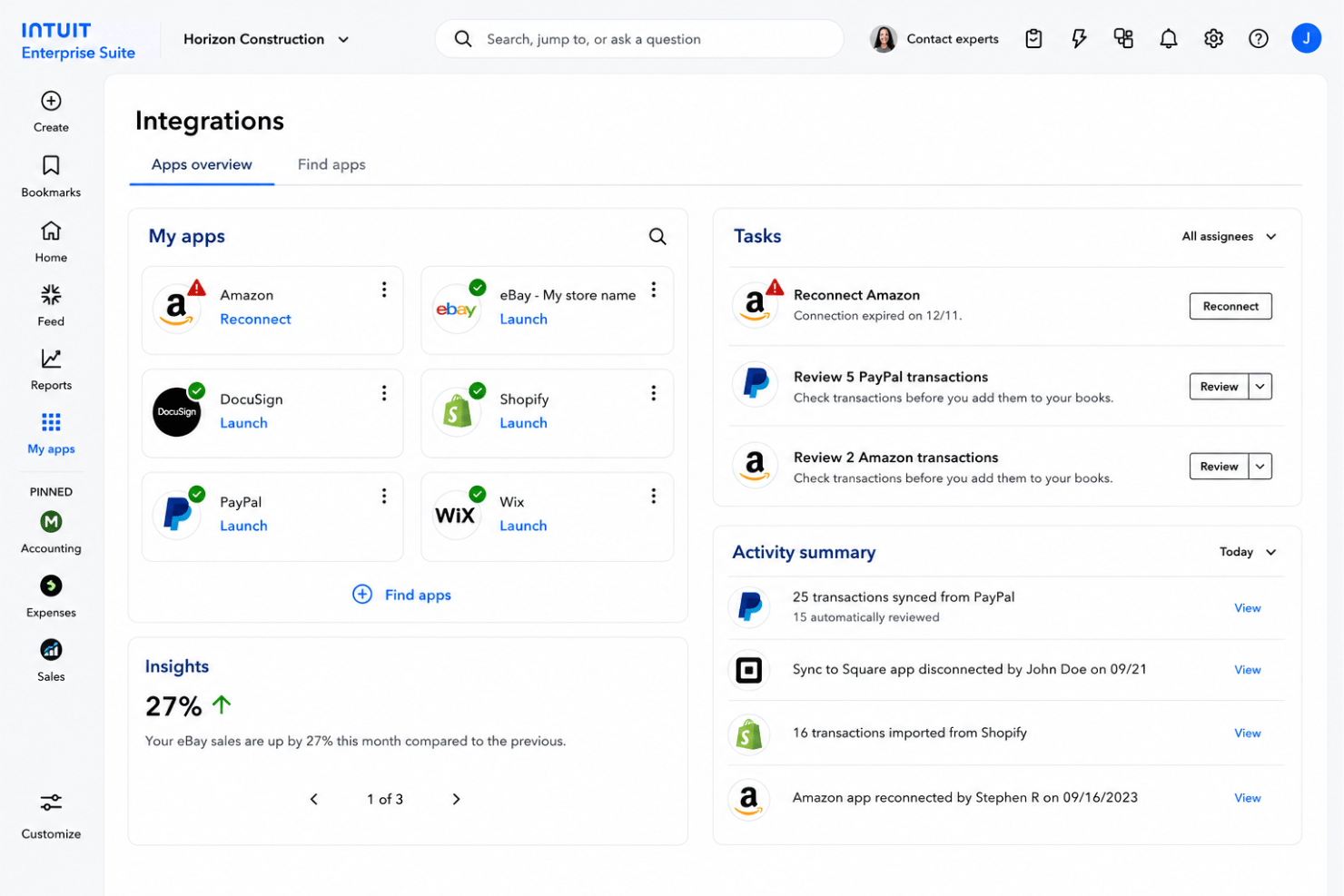Click the help question mark icon
This screenshot has width=1344, height=896.
pos(1259,39)
